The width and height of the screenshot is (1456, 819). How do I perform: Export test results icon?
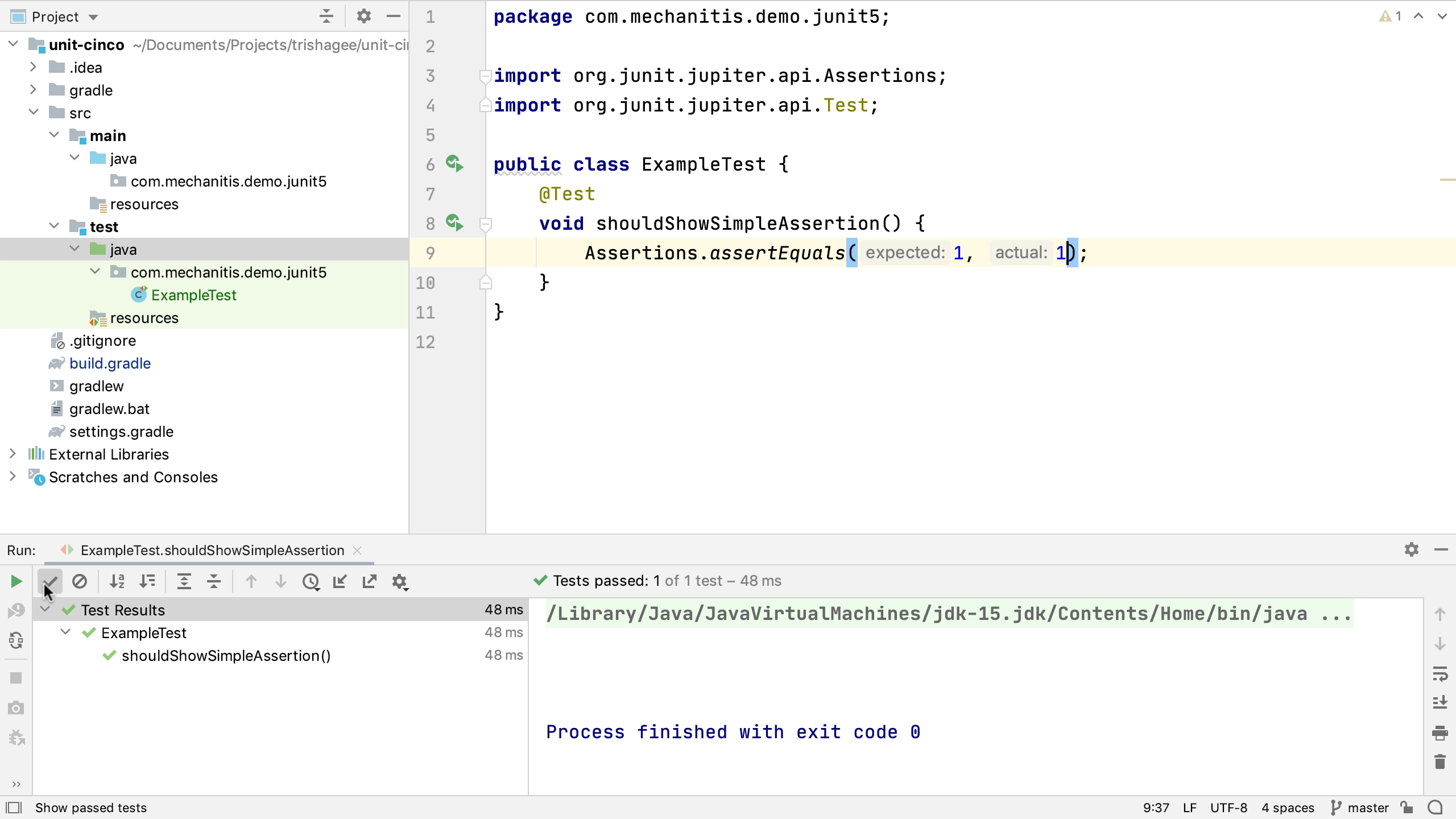370,581
